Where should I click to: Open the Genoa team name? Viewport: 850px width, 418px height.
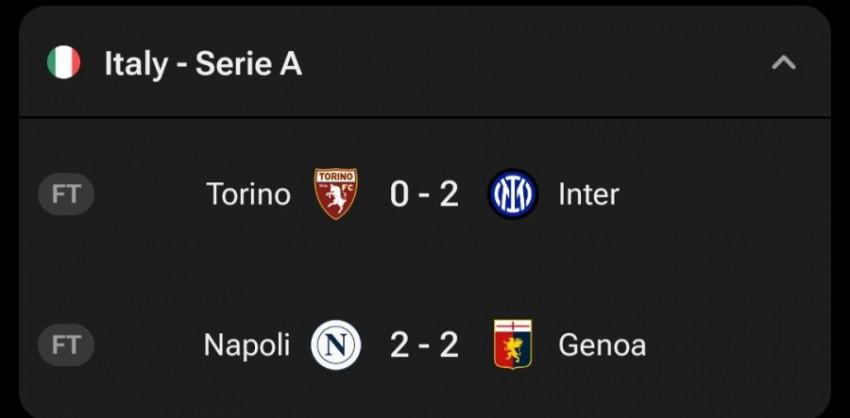[602, 345]
